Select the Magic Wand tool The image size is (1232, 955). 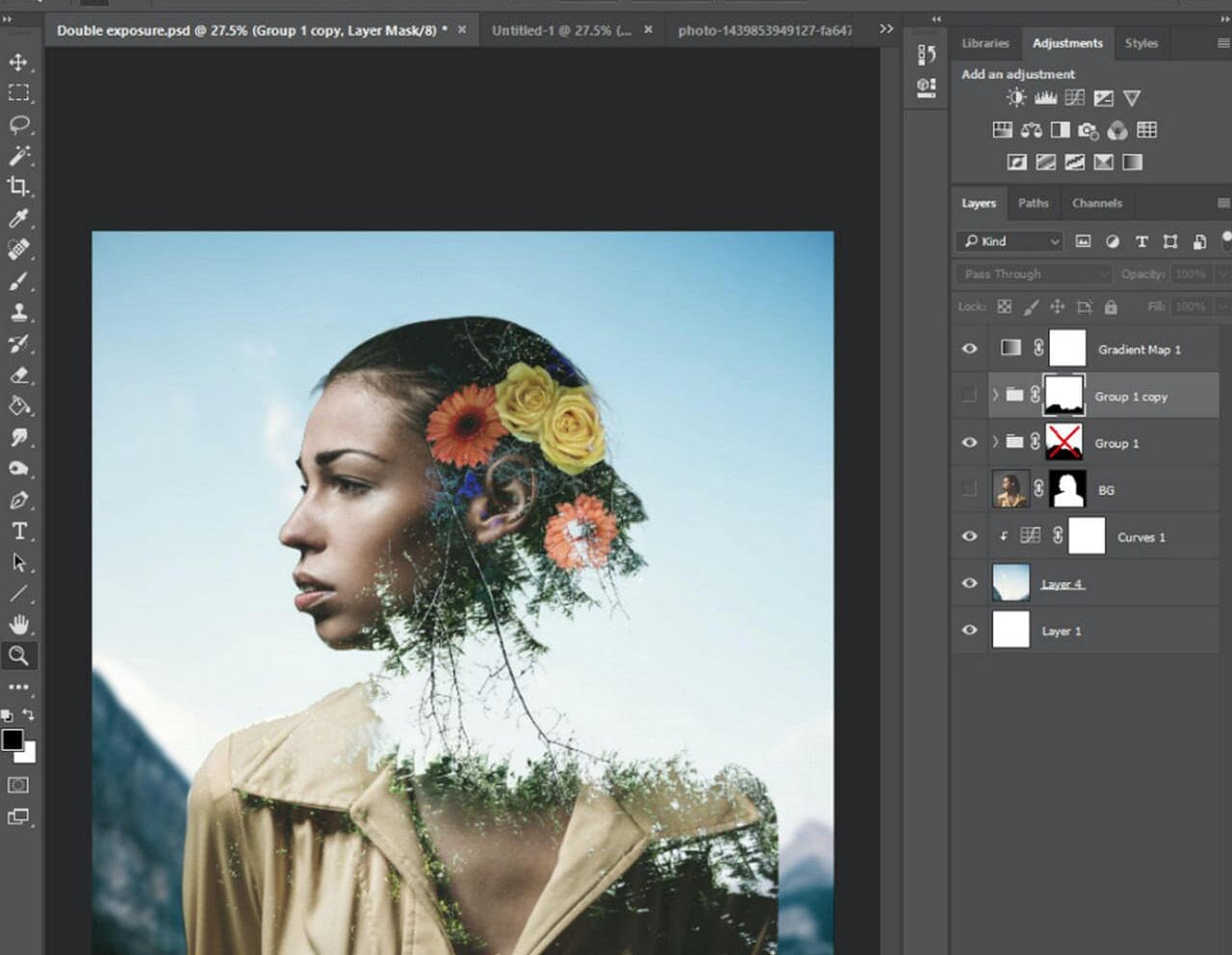[x=18, y=155]
